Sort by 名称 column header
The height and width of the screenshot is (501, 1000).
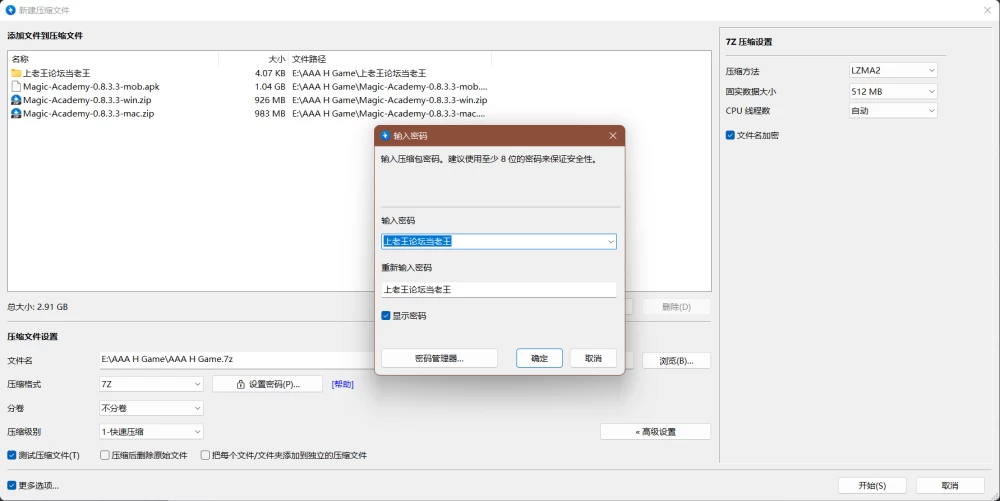[x=114, y=59]
